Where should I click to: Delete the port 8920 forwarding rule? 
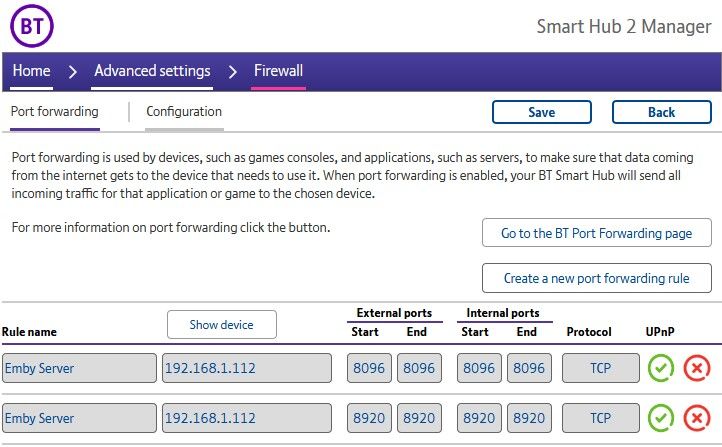pyautogui.click(x=696, y=417)
